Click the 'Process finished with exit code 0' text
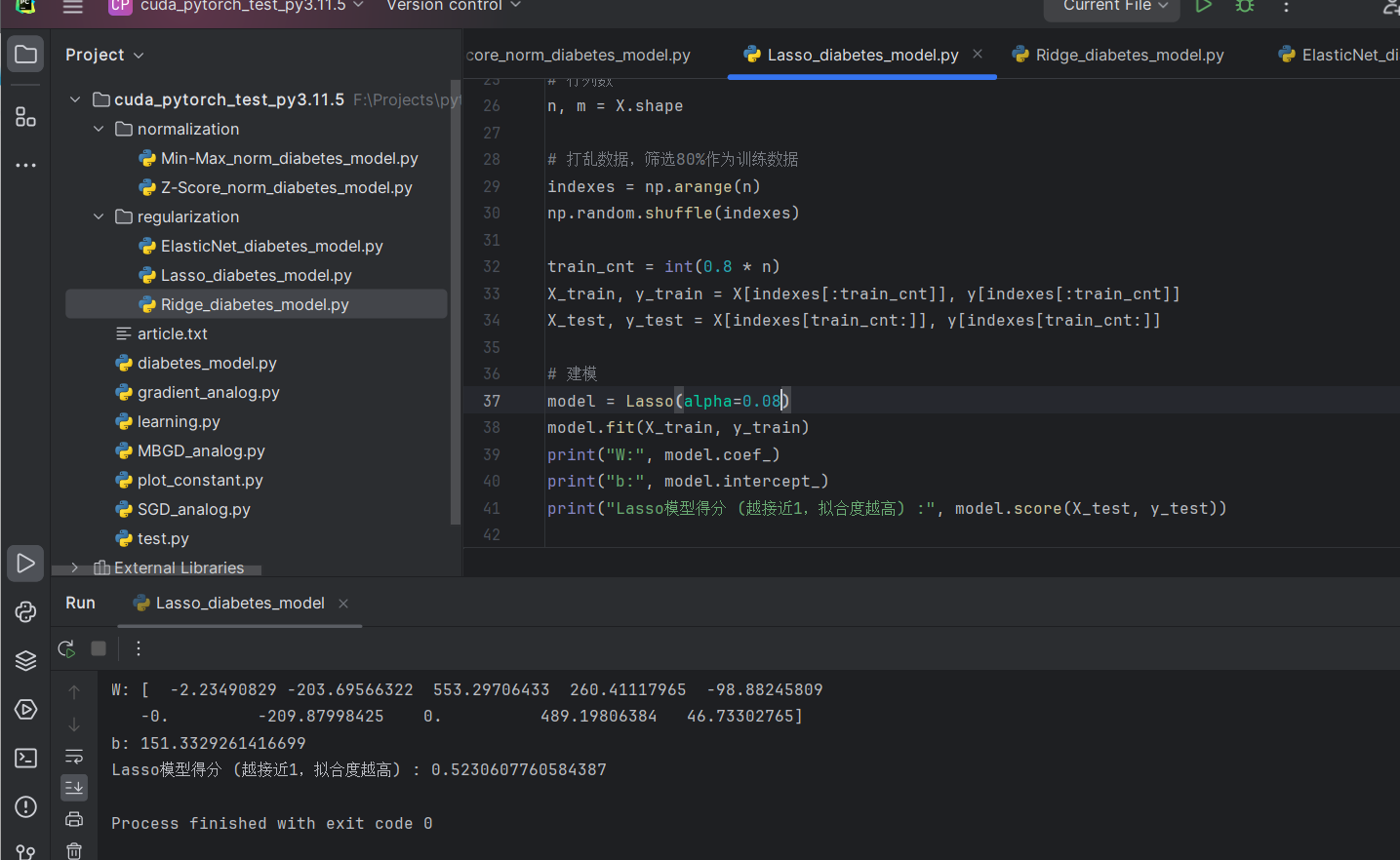 pos(272,823)
